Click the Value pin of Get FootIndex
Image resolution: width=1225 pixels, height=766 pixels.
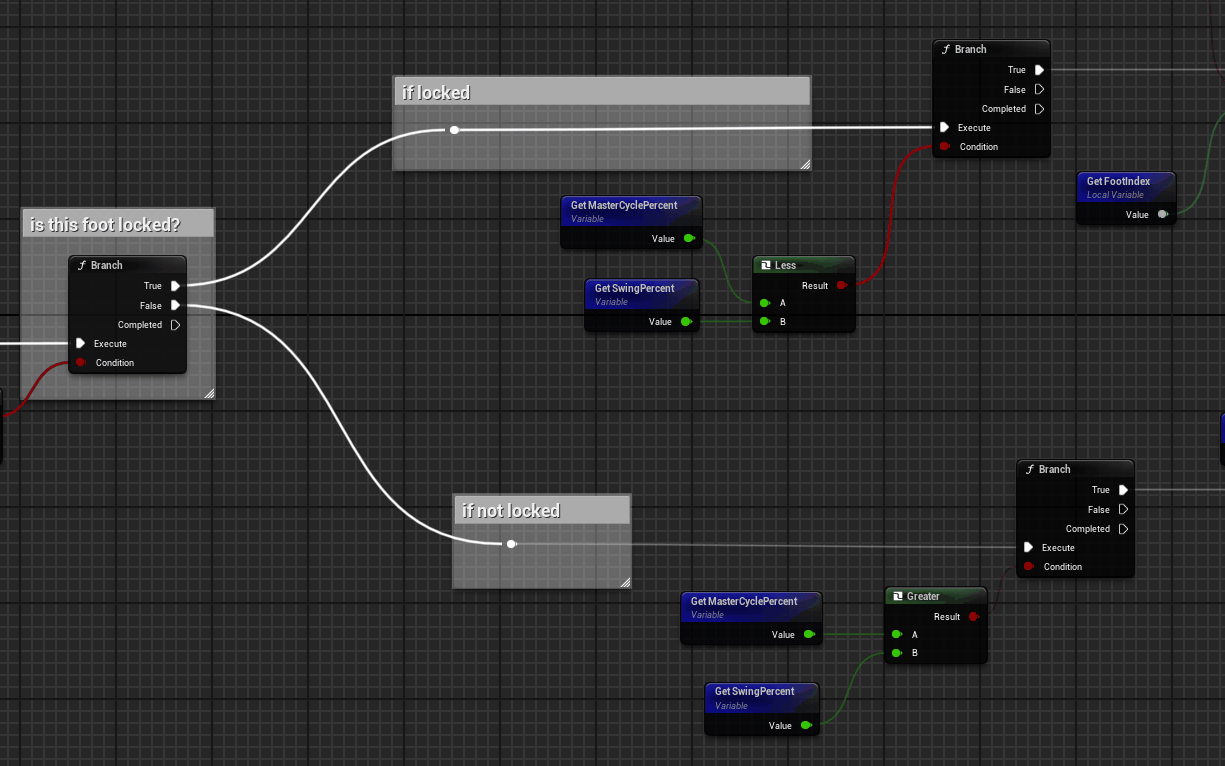coord(1163,214)
